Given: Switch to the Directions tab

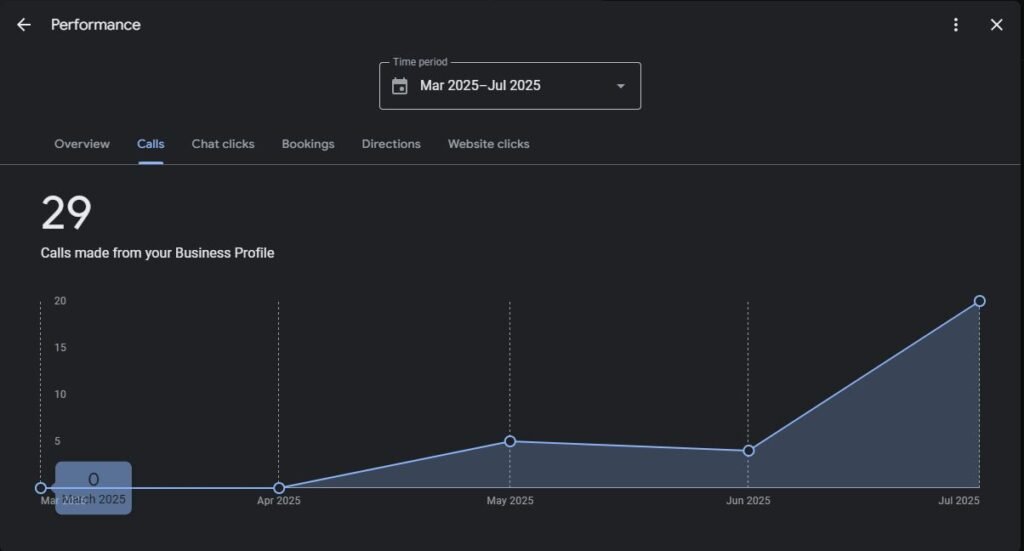Looking at the screenshot, I should point(391,144).
